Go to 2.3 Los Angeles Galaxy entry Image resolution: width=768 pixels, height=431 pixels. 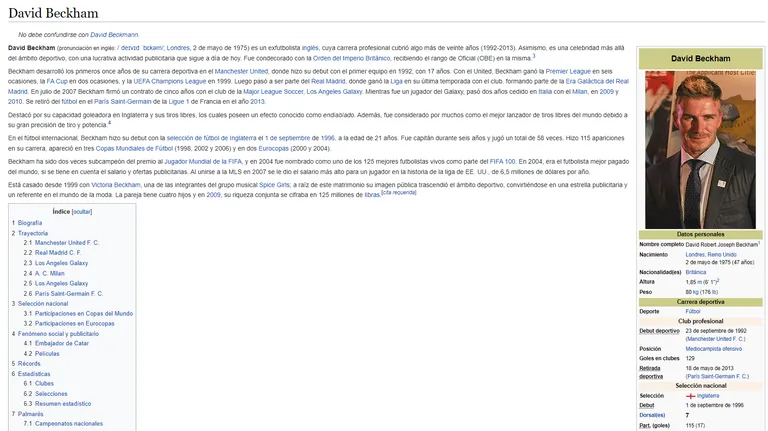click(61, 263)
